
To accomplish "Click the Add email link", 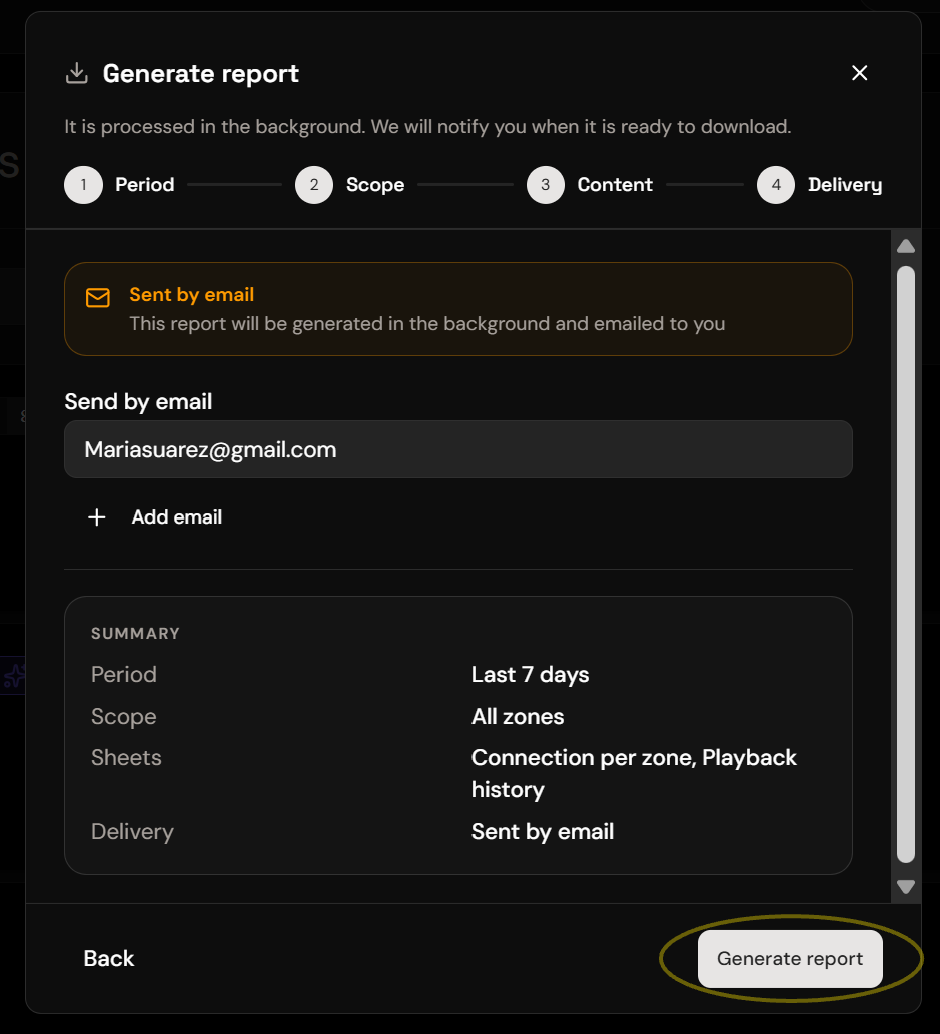I will 176,517.
